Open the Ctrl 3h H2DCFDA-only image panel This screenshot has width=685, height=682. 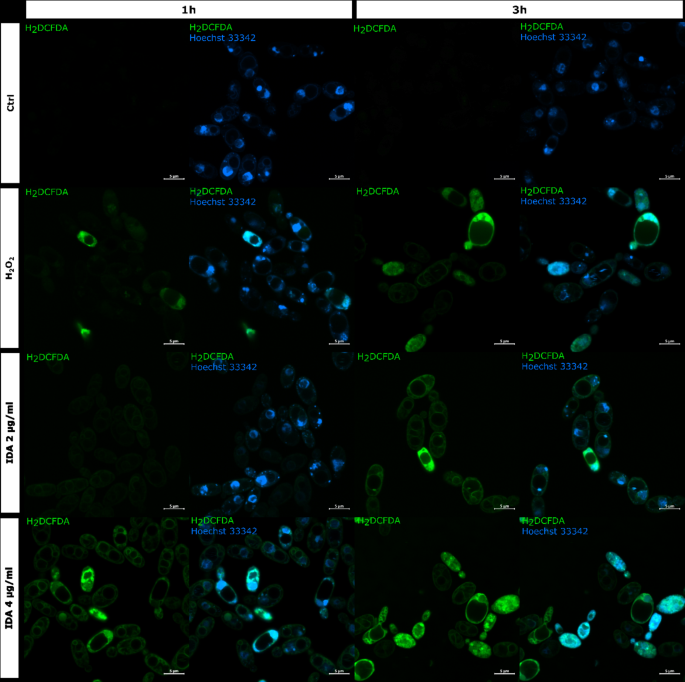(436, 103)
